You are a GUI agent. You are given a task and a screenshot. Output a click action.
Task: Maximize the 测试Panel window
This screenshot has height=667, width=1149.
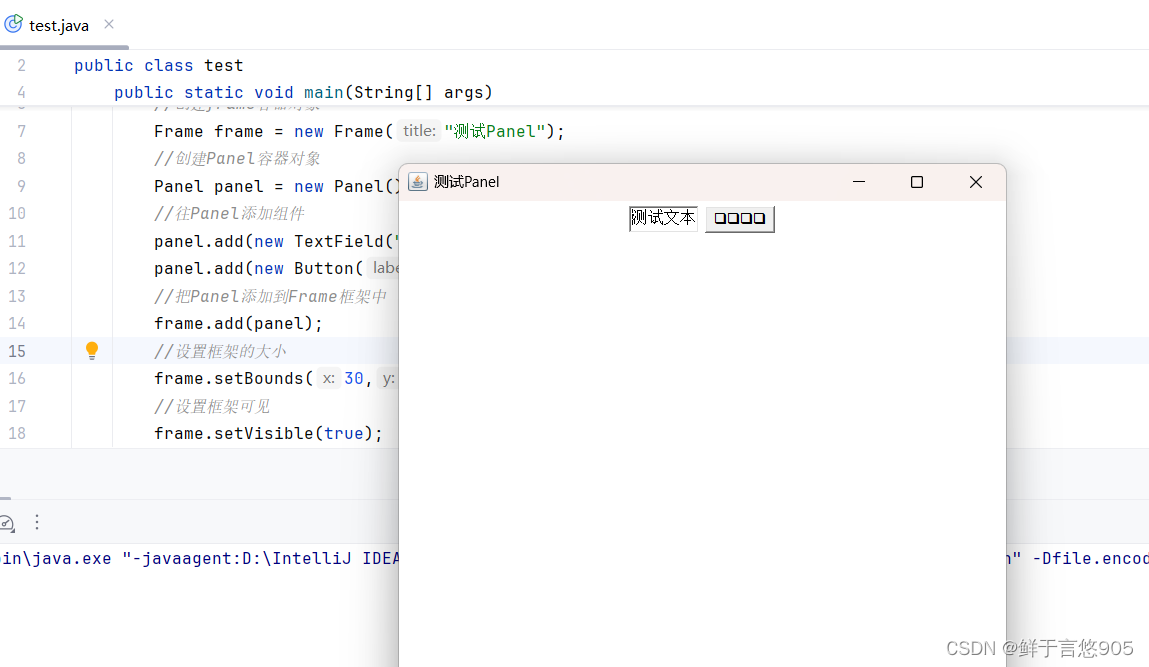917,182
